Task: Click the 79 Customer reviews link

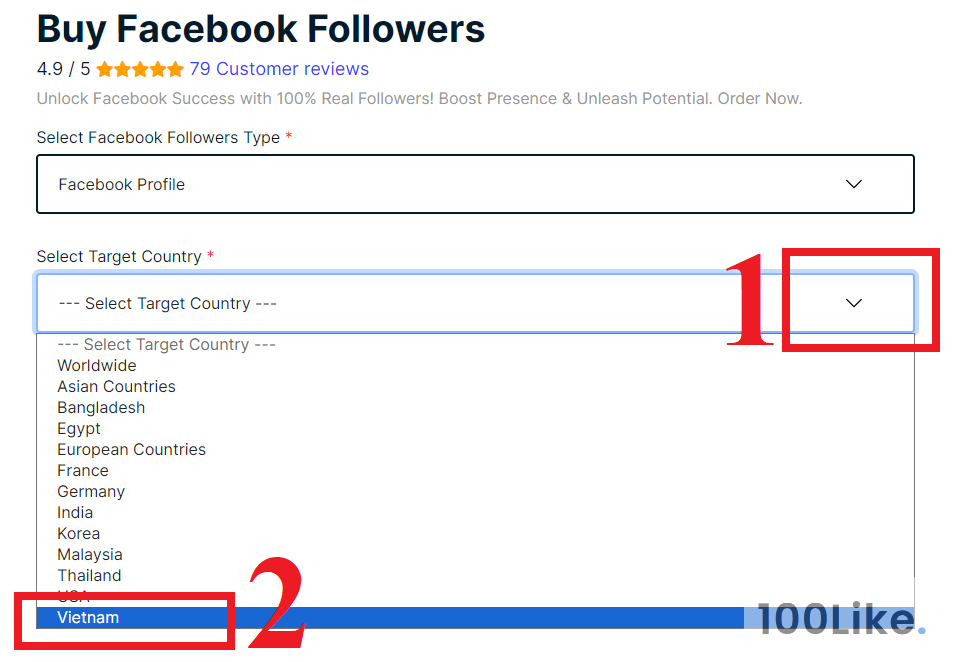Action: [279, 69]
